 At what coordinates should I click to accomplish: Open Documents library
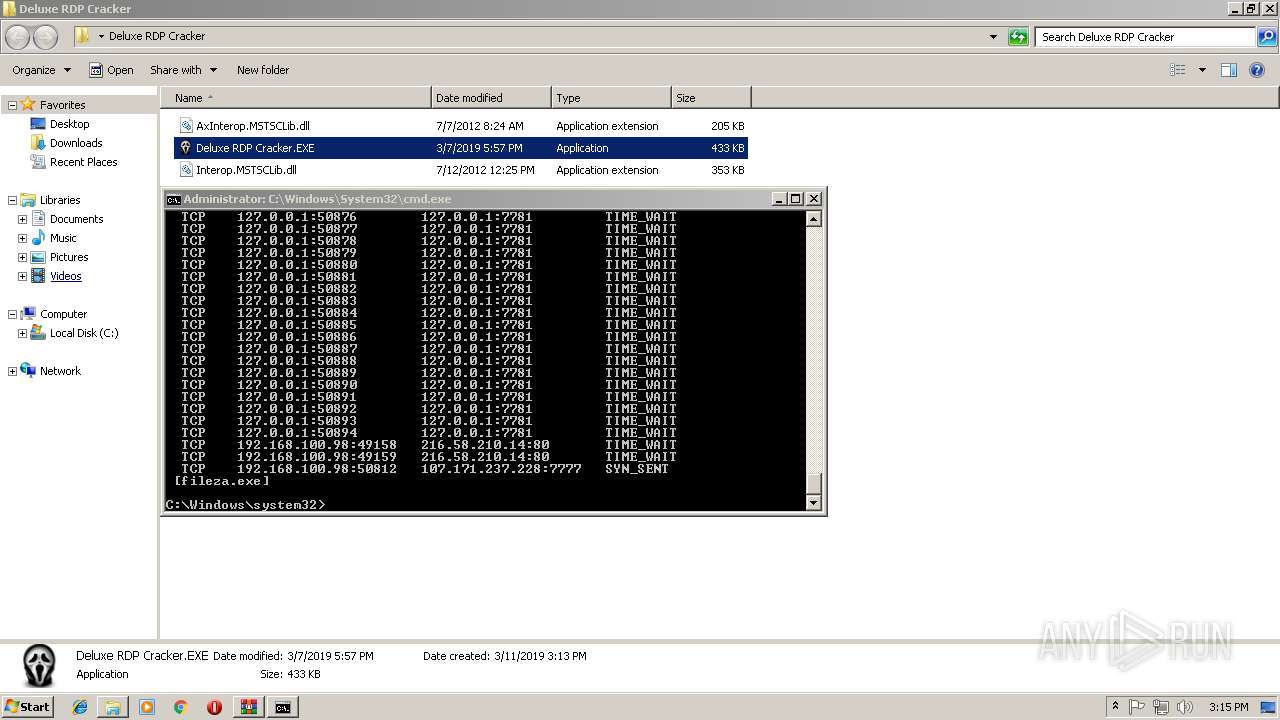pos(76,219)
